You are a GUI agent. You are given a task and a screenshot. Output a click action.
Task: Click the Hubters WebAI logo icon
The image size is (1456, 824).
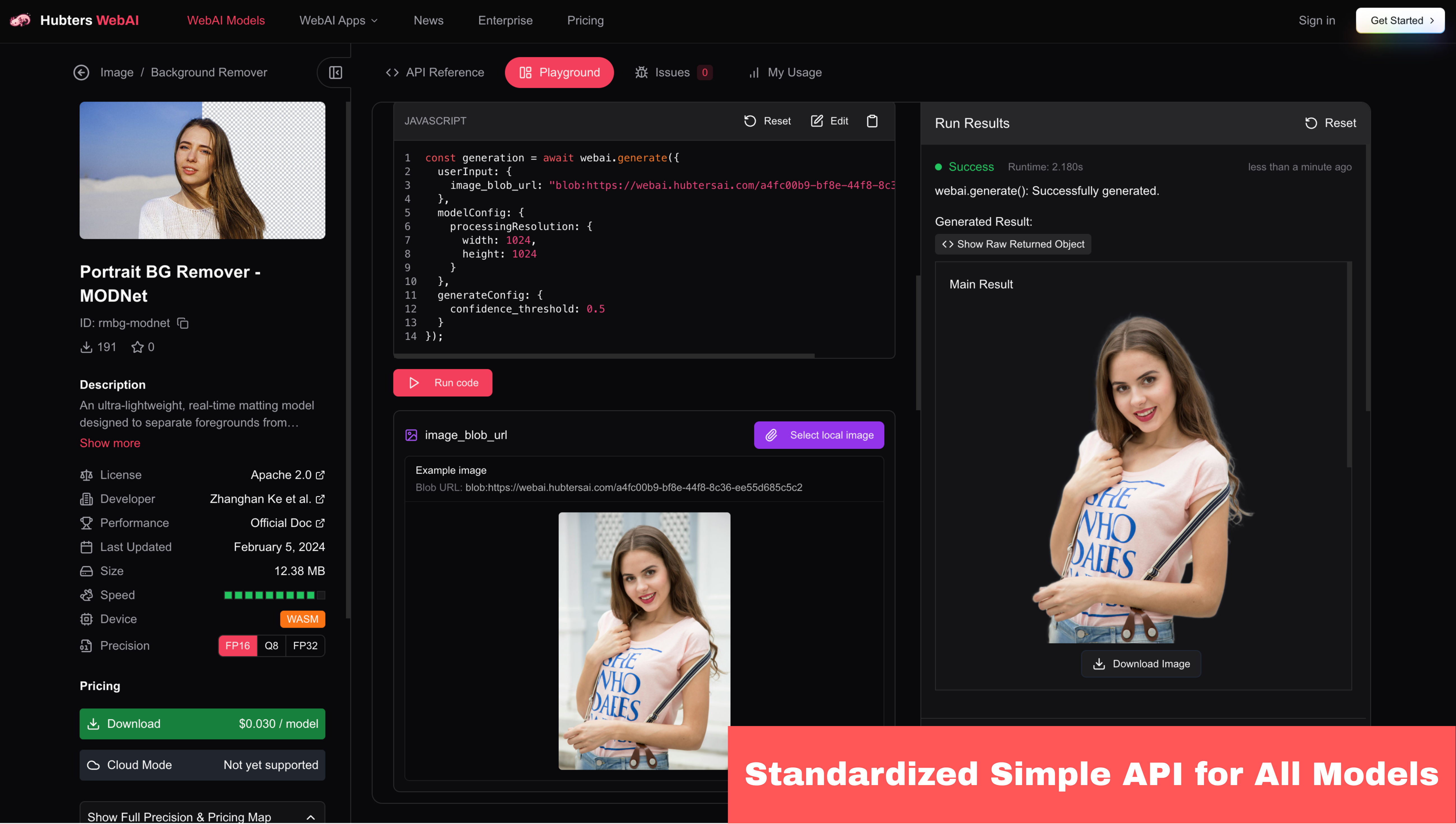20,20
